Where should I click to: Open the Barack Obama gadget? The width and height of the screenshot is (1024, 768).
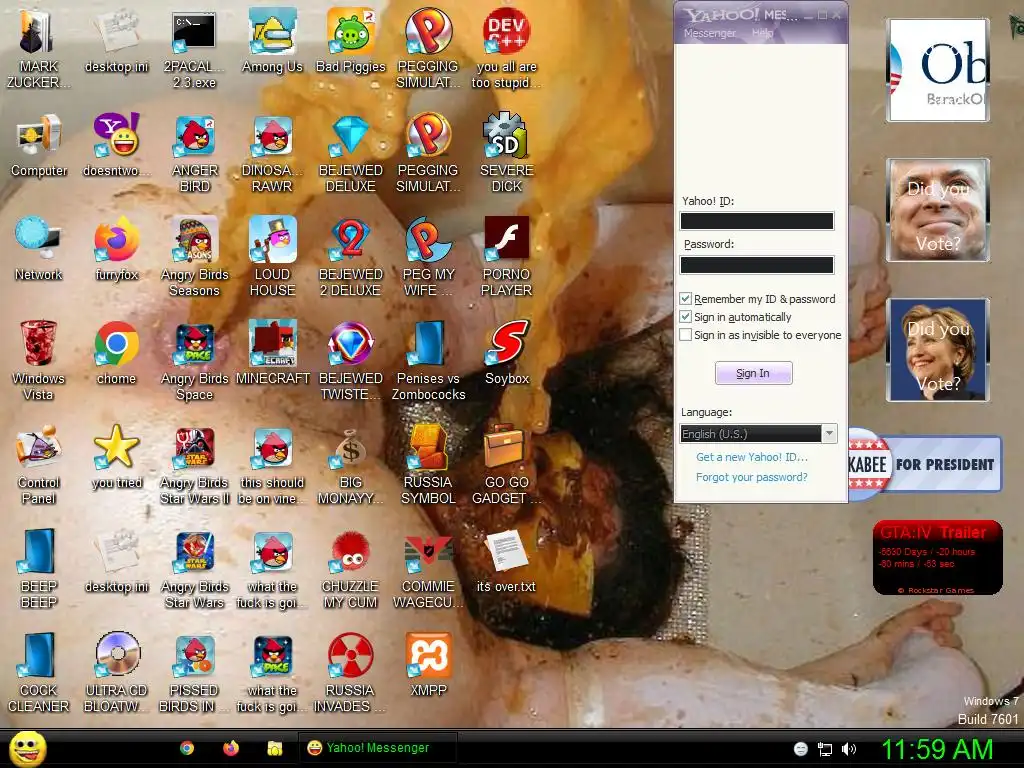pos(938,71)
